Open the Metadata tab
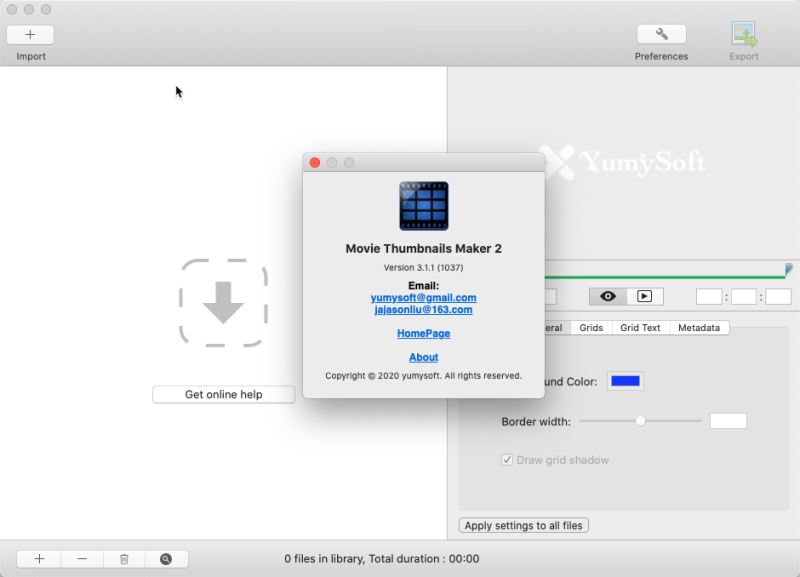Viewport: 800px width, 577px height. (x=699, y=328)
